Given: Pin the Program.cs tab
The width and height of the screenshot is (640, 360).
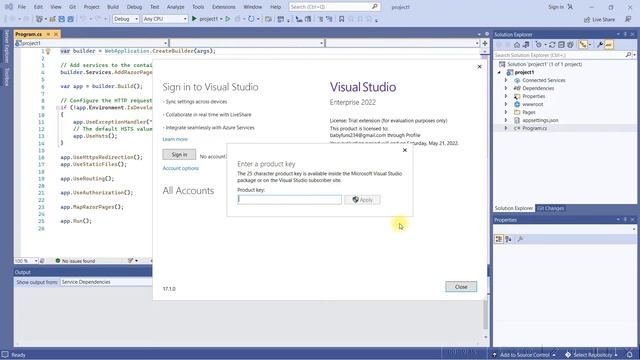Looking at the screenshot, I should pyautogui.click(x=48, y=34).
